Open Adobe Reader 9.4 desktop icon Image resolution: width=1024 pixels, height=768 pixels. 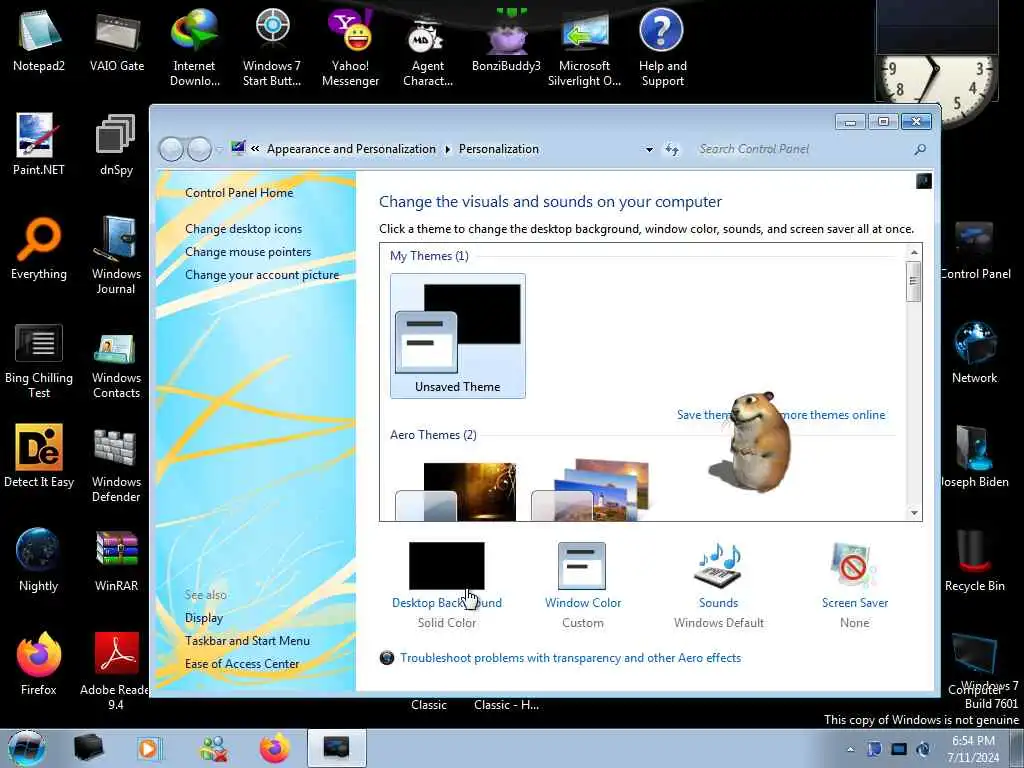[x=115, y=671]
